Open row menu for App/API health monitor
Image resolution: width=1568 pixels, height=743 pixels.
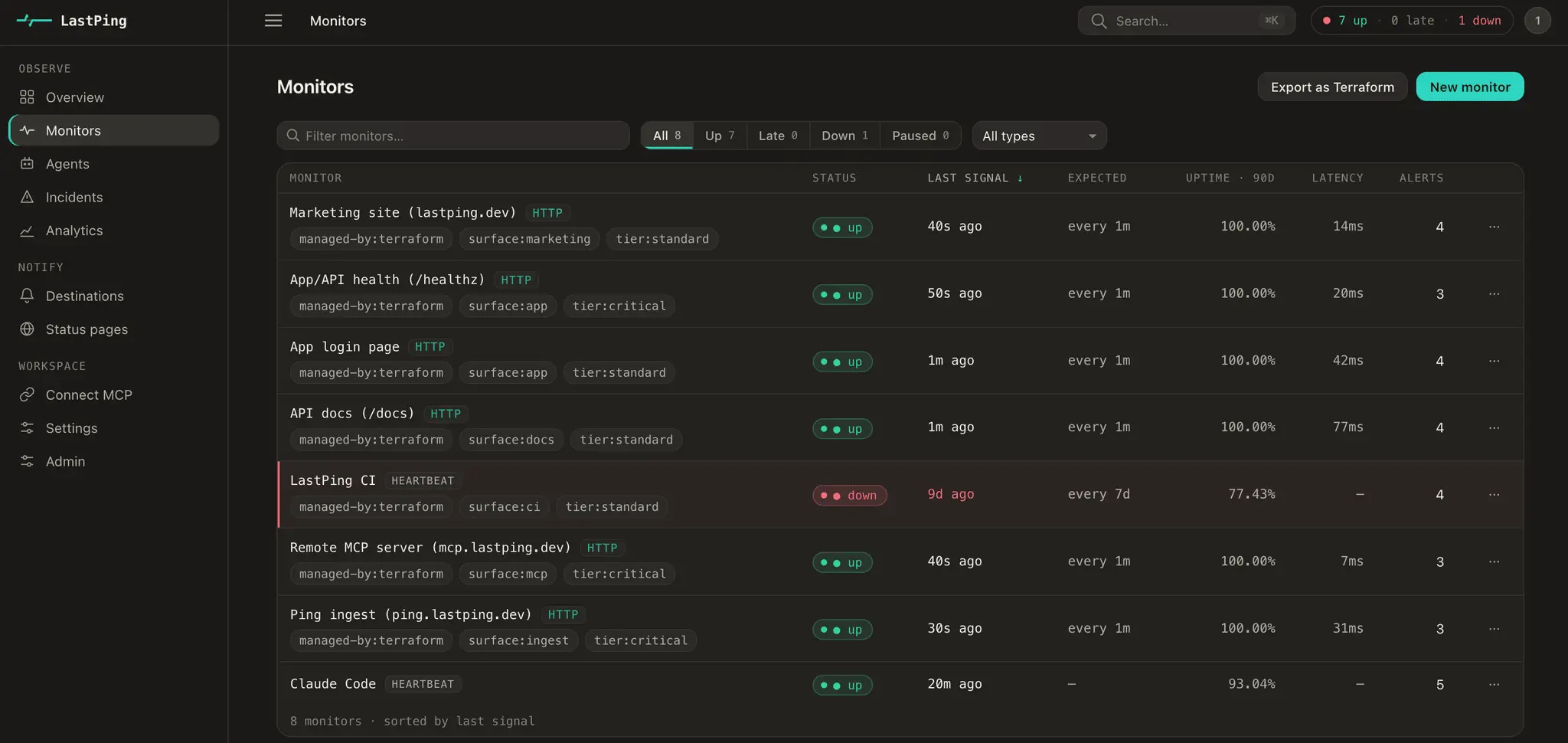[1494, 293]
